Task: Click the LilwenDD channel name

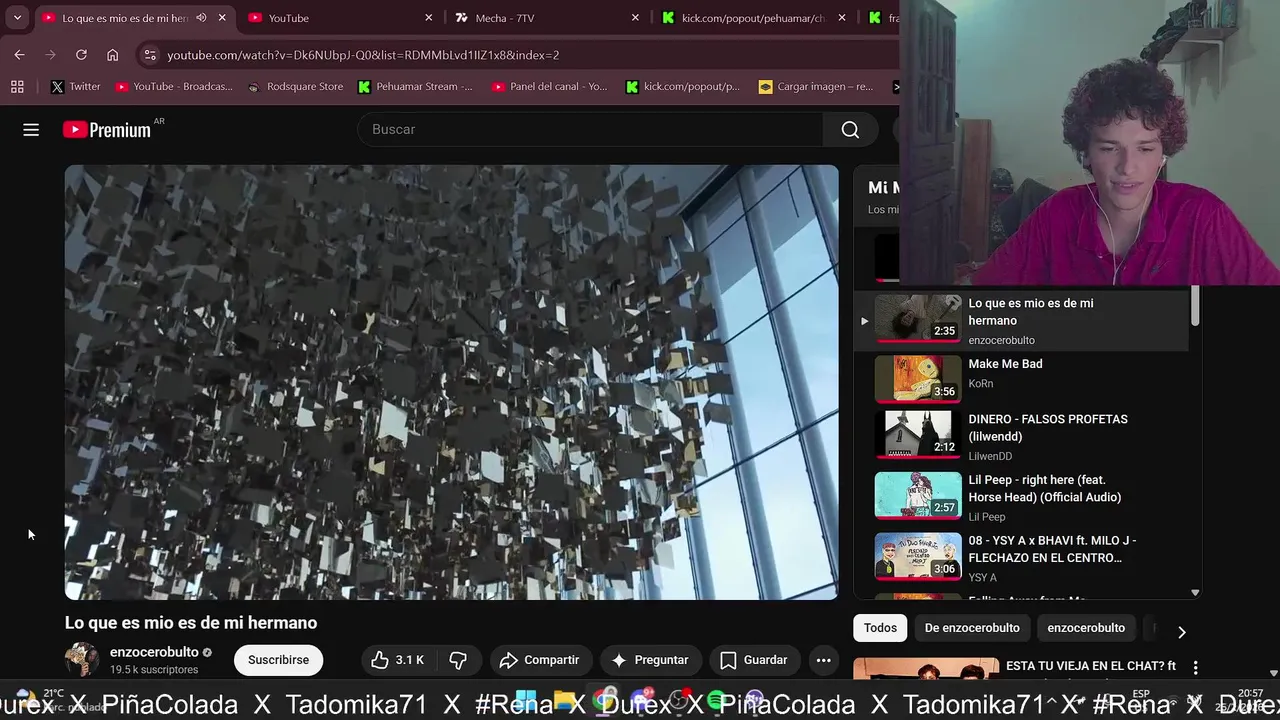Action: (x=990, y=456)
